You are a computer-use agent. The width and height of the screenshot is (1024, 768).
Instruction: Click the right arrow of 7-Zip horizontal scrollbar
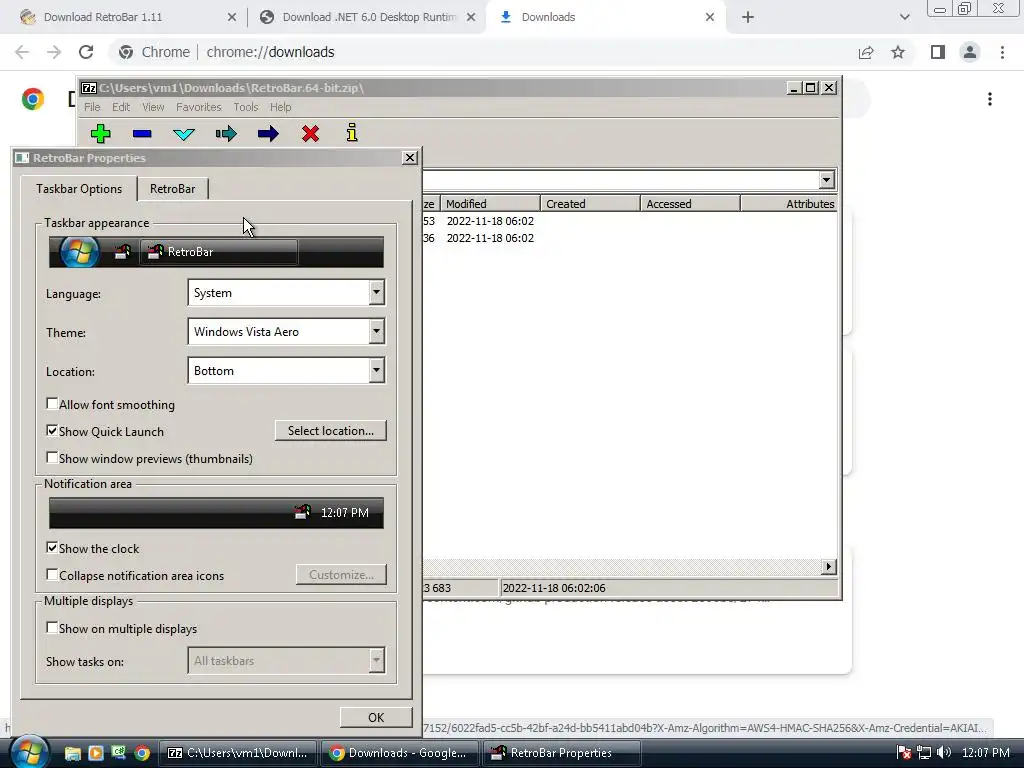828,566
